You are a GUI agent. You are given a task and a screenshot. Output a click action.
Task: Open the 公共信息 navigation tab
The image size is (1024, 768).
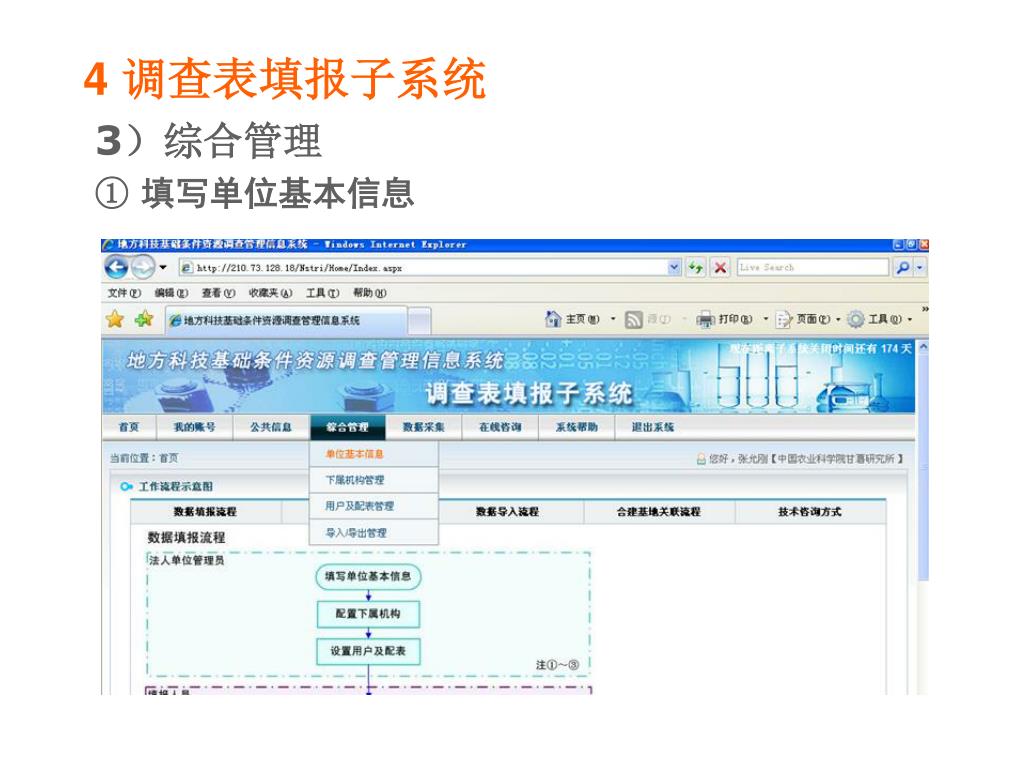tap(270, 427)
